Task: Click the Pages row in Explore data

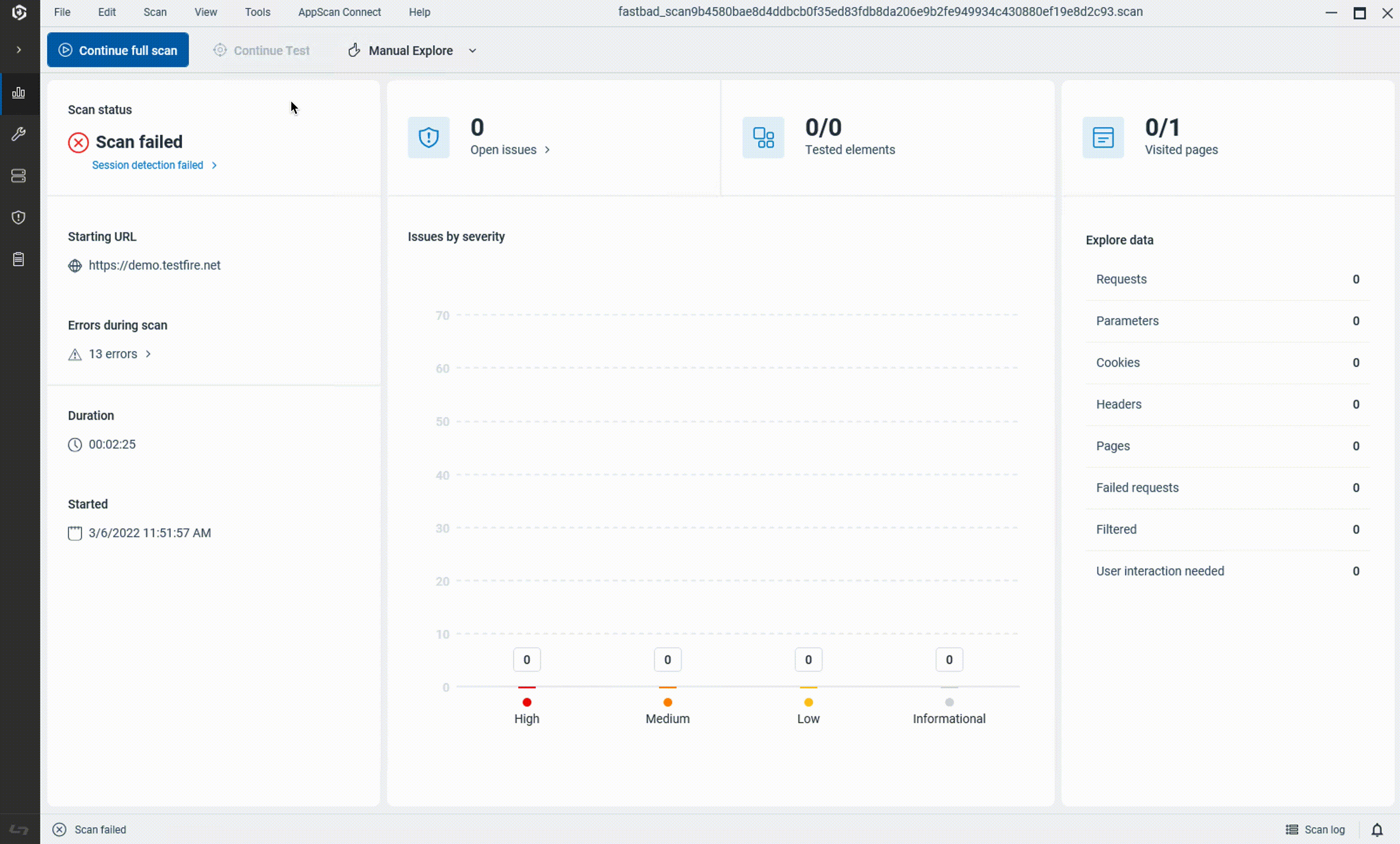Action: point(1228,446)
